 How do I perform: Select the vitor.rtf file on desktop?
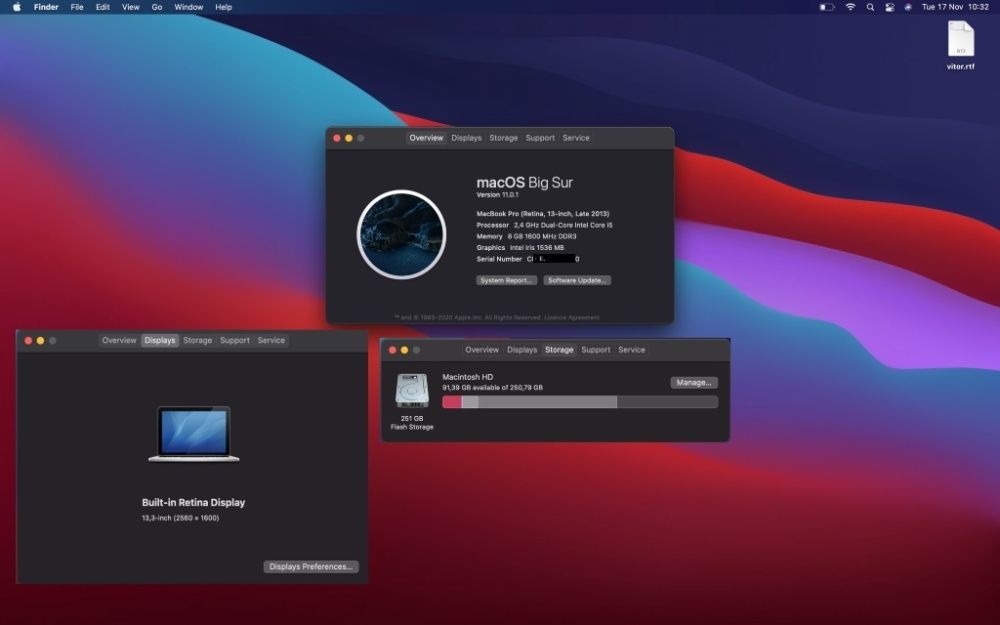pyautogui.click(x=960, y=45)
